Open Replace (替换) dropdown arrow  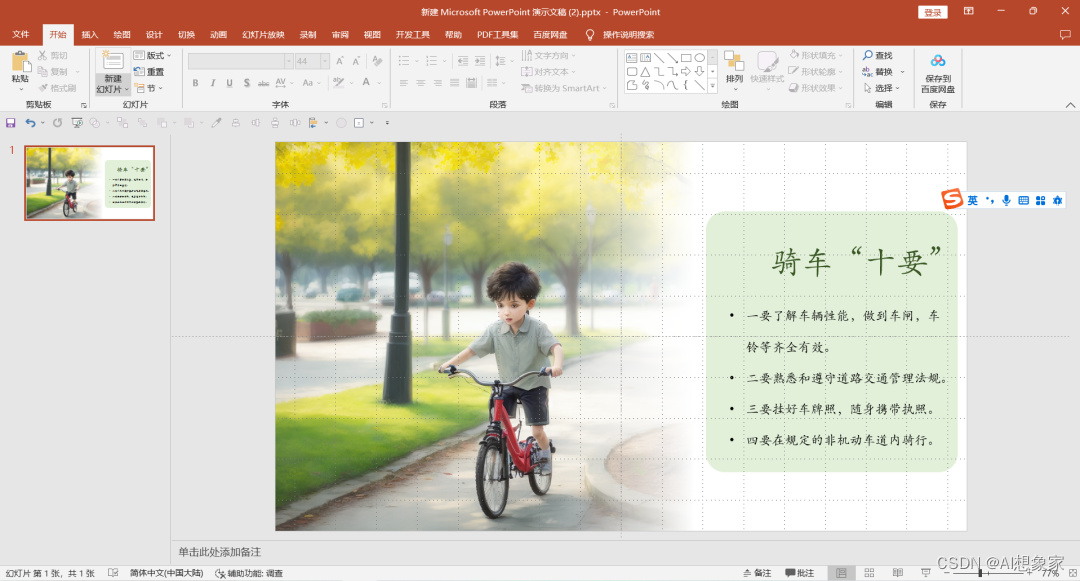pos(902,72)
